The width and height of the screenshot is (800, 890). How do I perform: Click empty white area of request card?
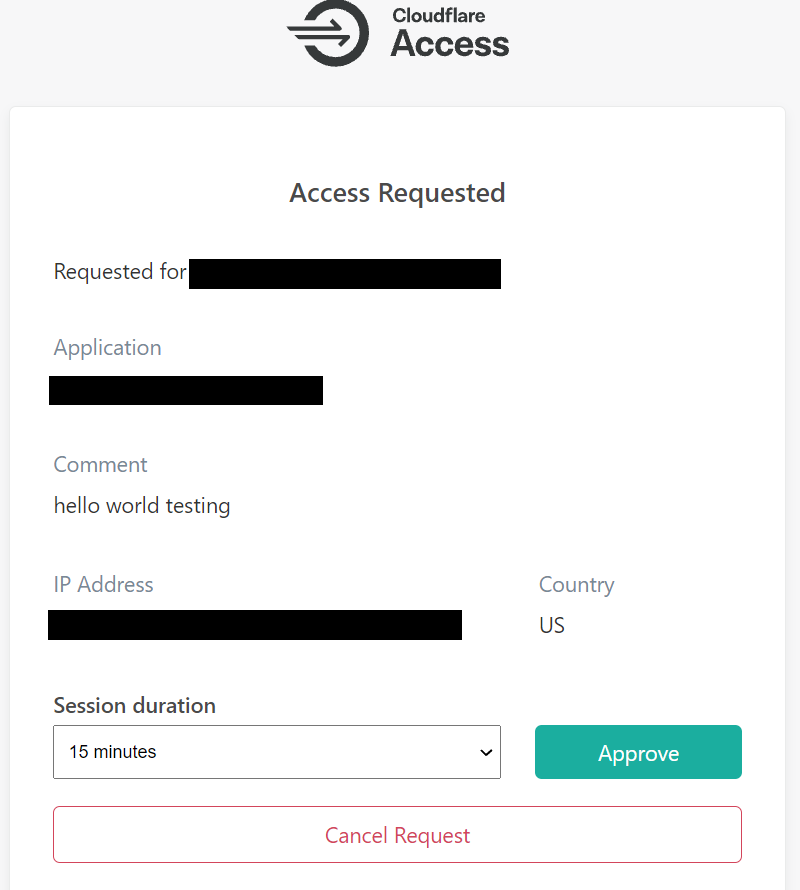[x=625, y=397]
